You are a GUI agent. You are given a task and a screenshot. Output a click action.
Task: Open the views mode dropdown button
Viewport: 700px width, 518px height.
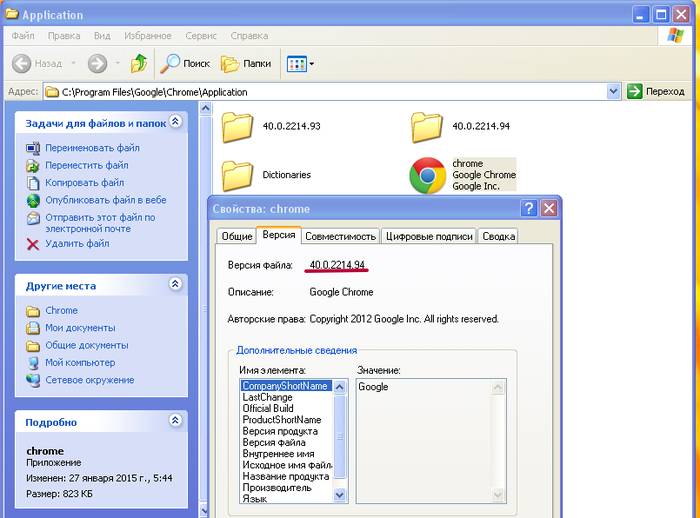point(300,64)
